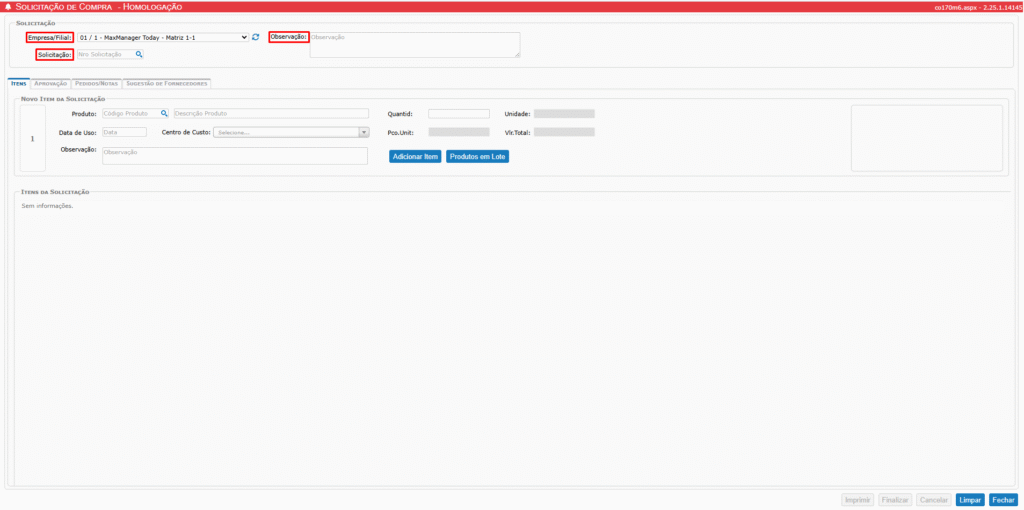Click the Limpar button
Viewport: 1024px width, 510px height.
(x=970, y=499)
